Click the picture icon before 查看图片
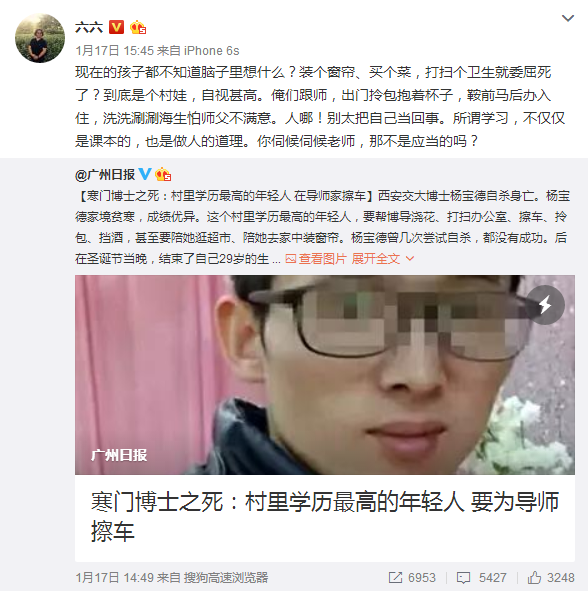The height and width of the screenshot is (591, 588). (x=291, y=259)
